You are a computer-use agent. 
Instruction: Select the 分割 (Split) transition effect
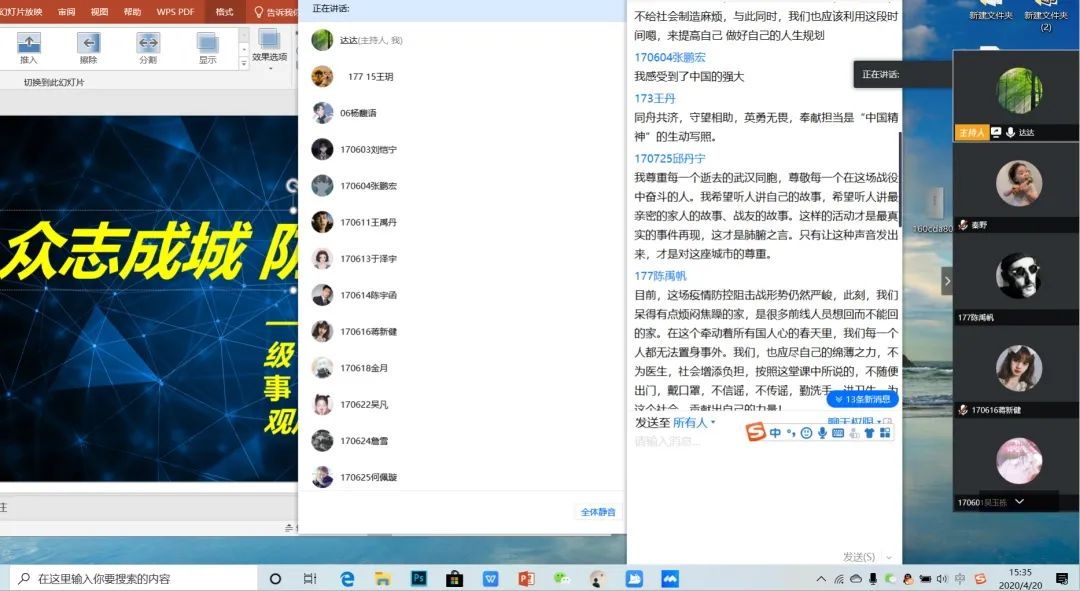[147, 47]
